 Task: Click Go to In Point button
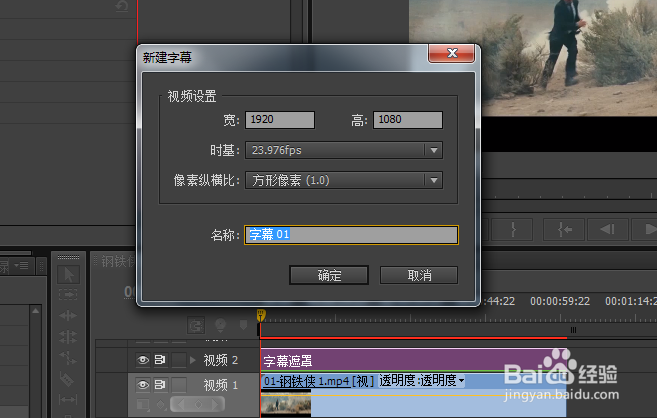coord(564,229)
